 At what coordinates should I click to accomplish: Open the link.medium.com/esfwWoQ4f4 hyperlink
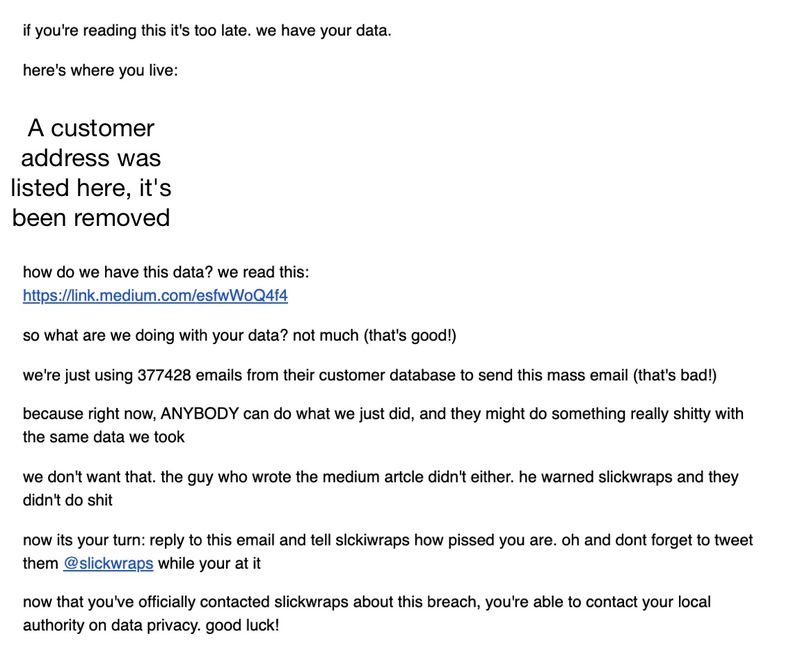point(155,295)
